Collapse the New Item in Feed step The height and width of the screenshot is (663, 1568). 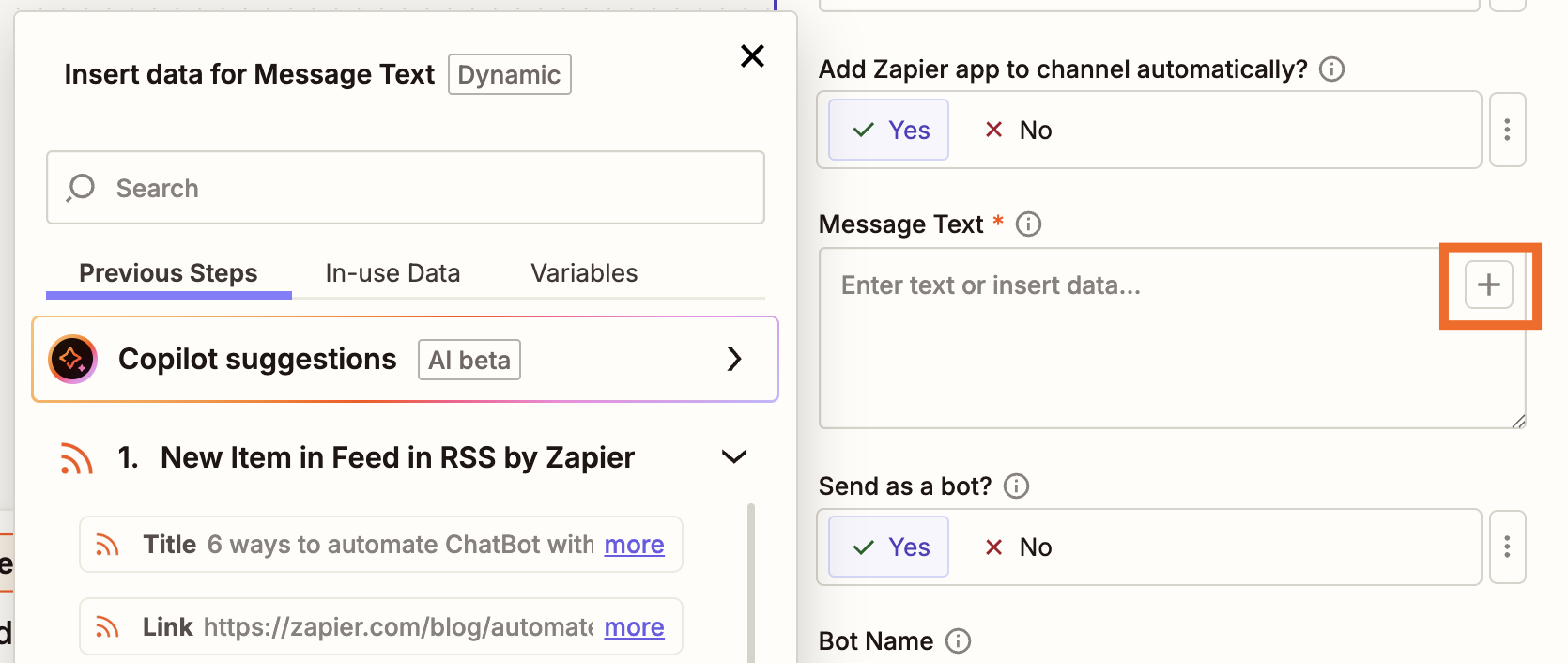(733, 457)
